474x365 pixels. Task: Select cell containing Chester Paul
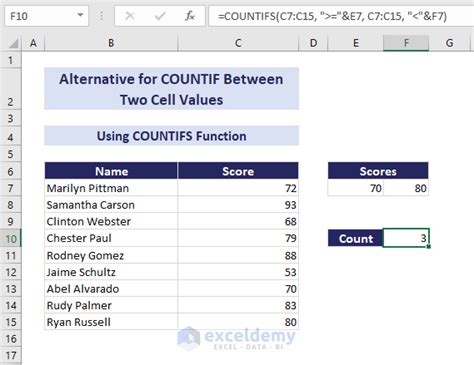111,238
